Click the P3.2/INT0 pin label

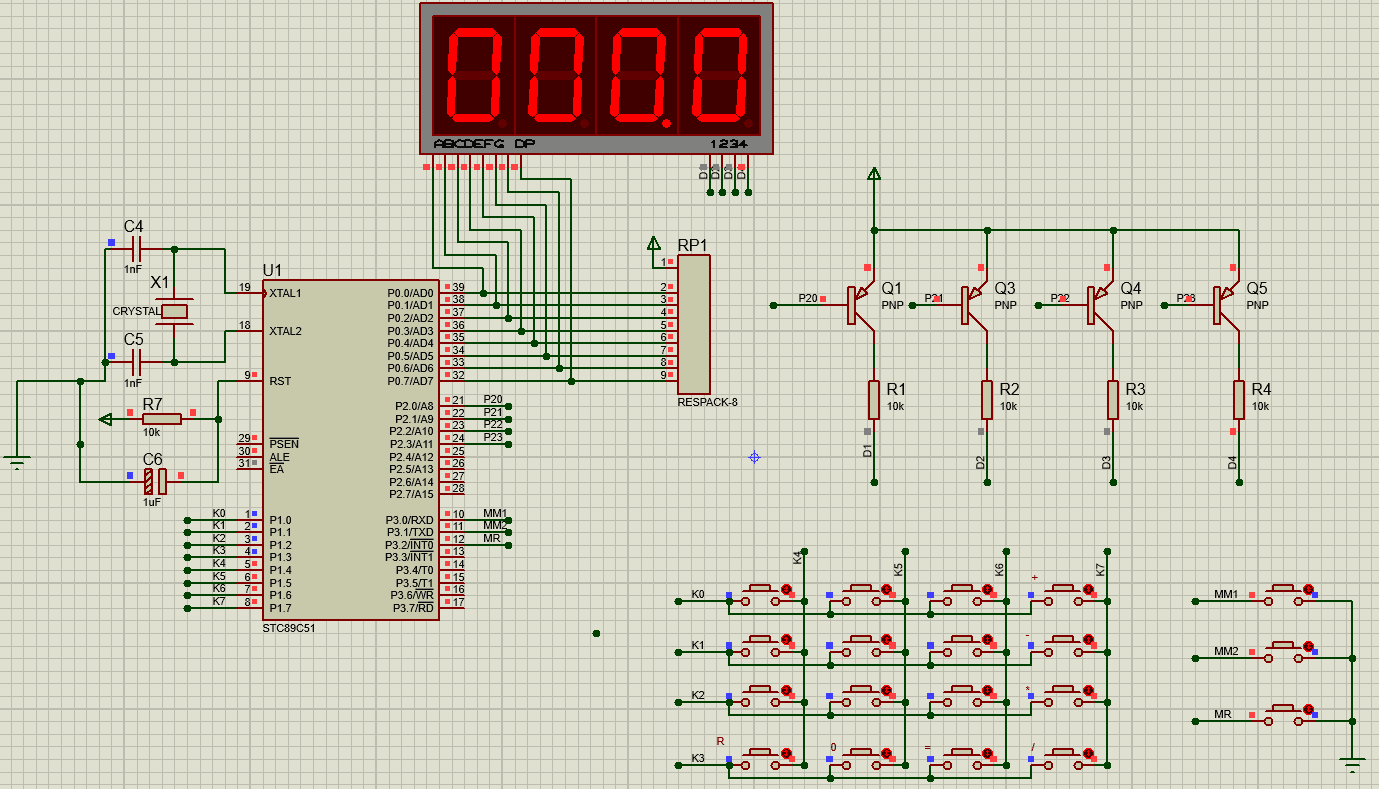coord(410,545)
